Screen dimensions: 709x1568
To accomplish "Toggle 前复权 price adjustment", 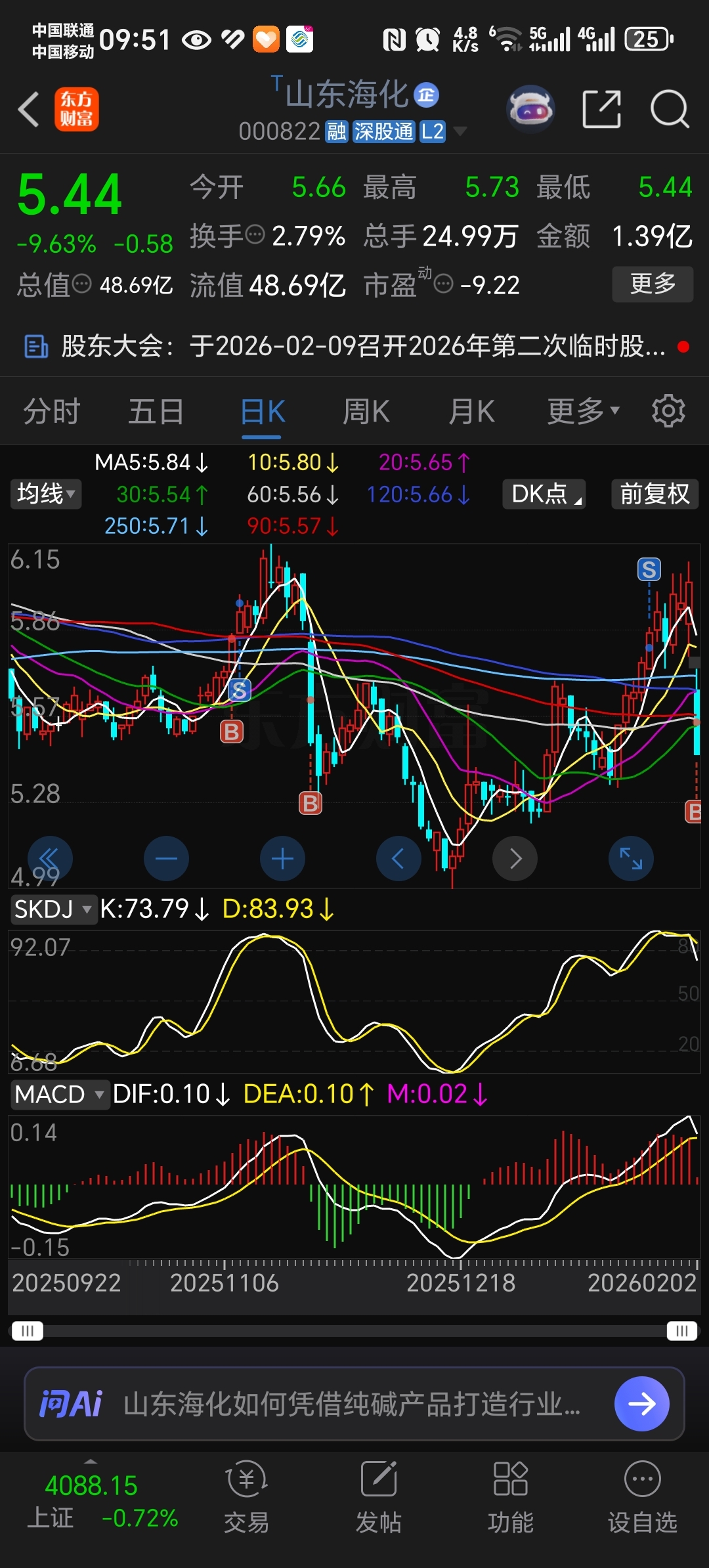I will (x=655, y=494).
